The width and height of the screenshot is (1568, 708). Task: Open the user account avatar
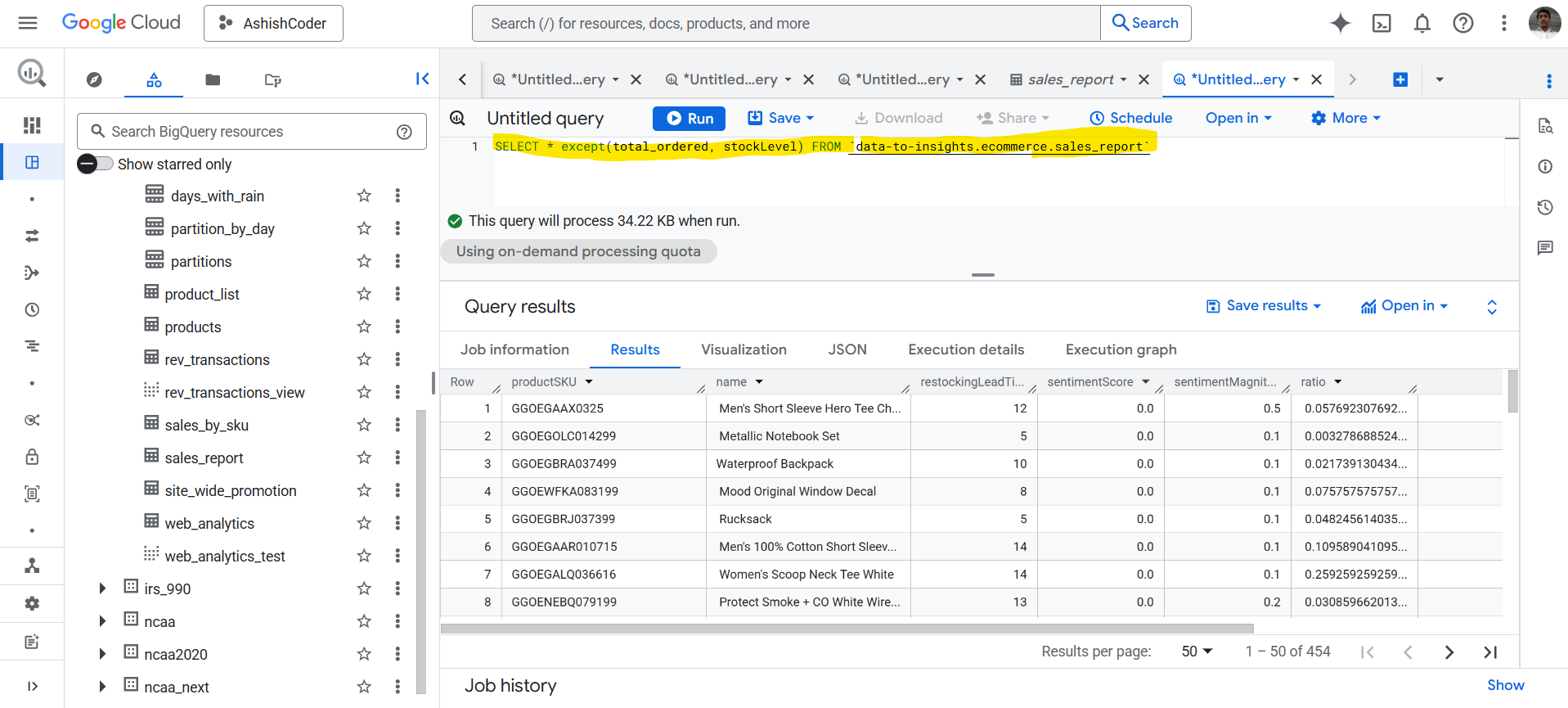1544,23
